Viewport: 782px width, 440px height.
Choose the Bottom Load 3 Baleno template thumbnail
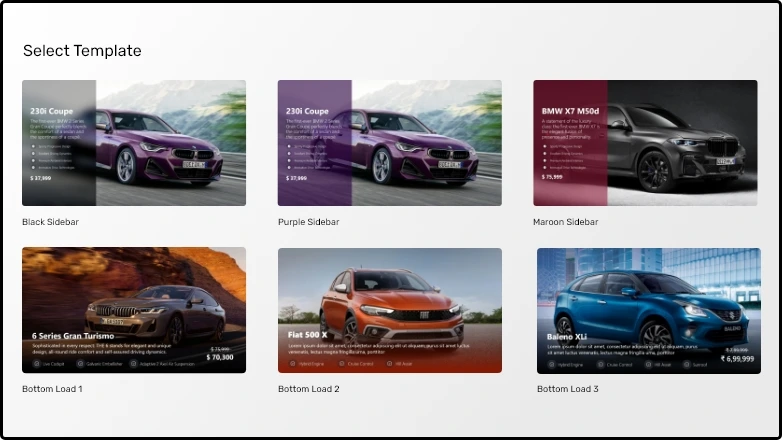(x=649, y=311)
